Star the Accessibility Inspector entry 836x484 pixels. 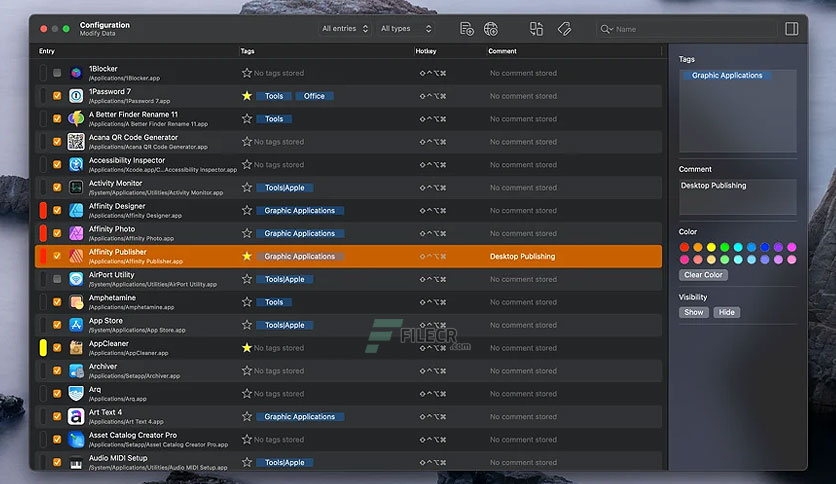246,165
